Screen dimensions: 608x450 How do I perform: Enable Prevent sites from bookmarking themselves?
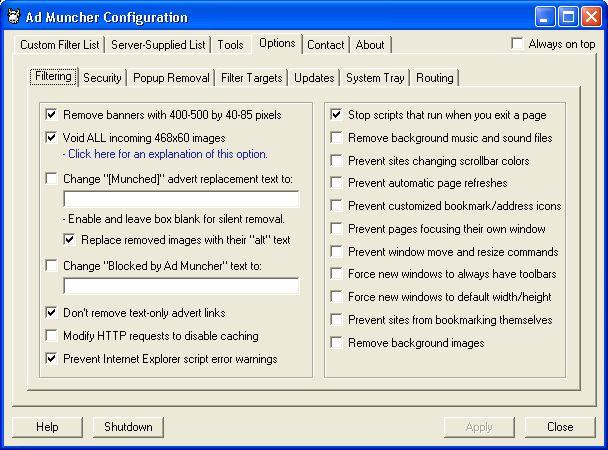[336, 319]
